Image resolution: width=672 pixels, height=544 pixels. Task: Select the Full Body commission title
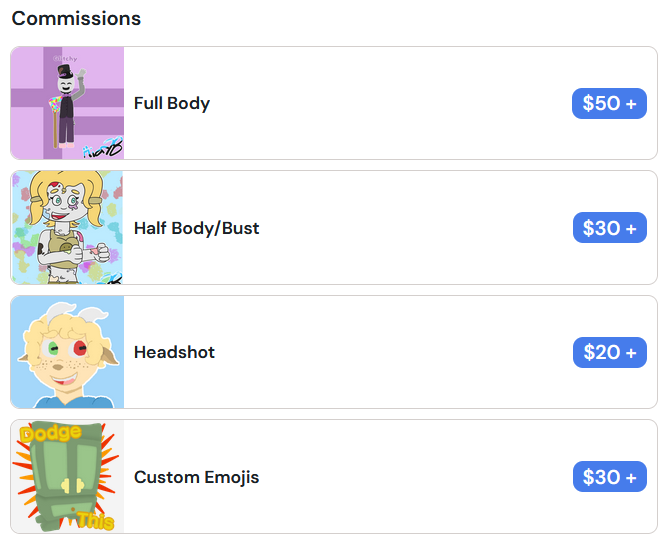click(172, 103)
